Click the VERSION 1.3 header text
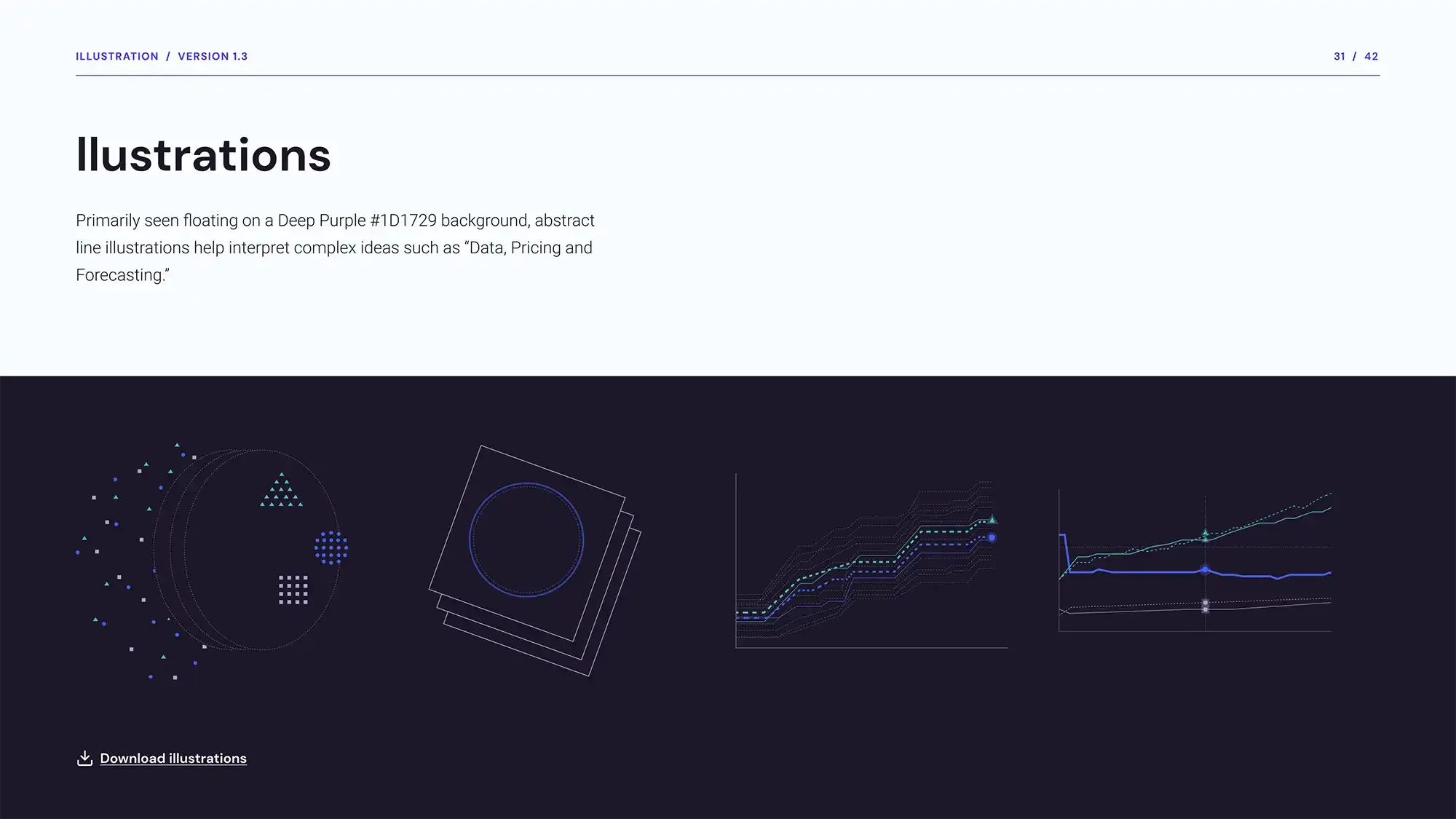 coord(213,57)
